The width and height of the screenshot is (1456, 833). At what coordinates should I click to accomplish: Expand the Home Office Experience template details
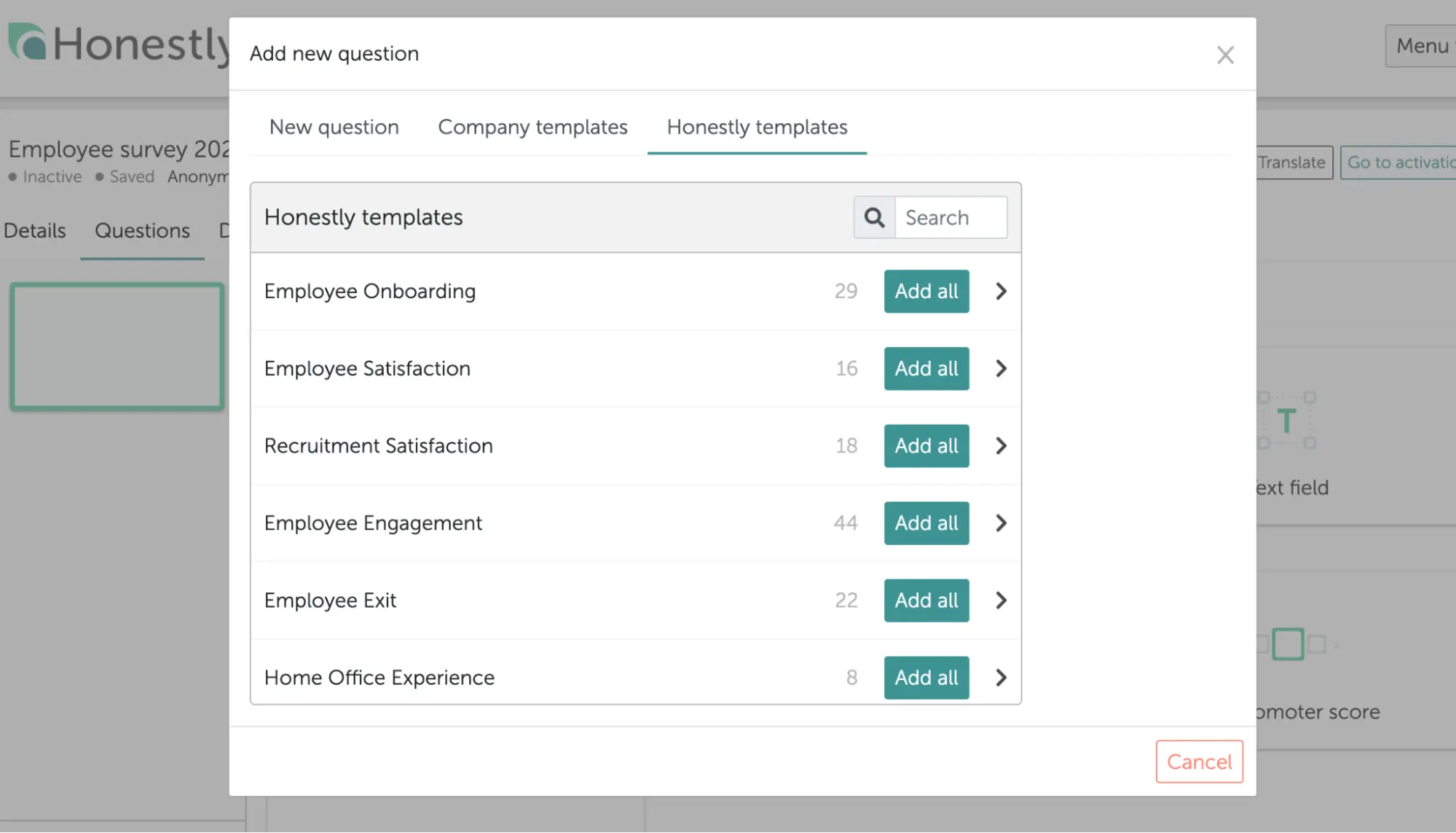pos(1001,678)
